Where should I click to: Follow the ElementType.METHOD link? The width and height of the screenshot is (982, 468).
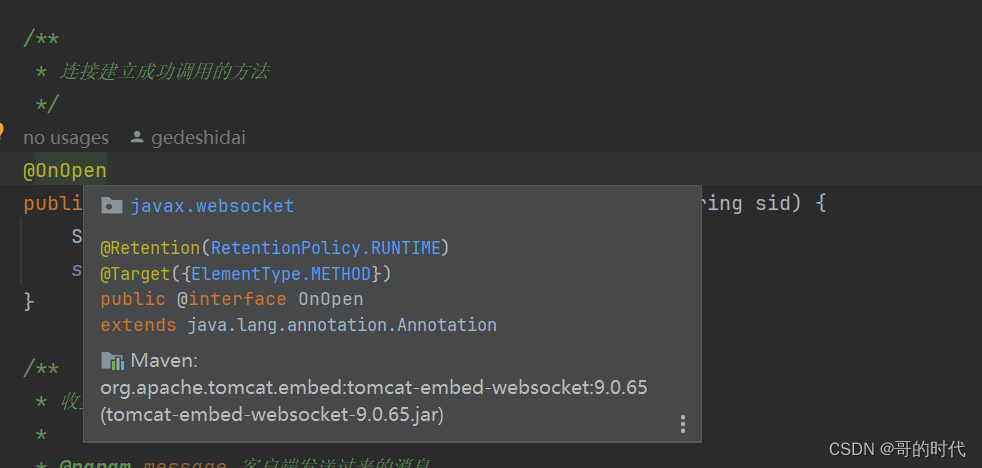281,273
